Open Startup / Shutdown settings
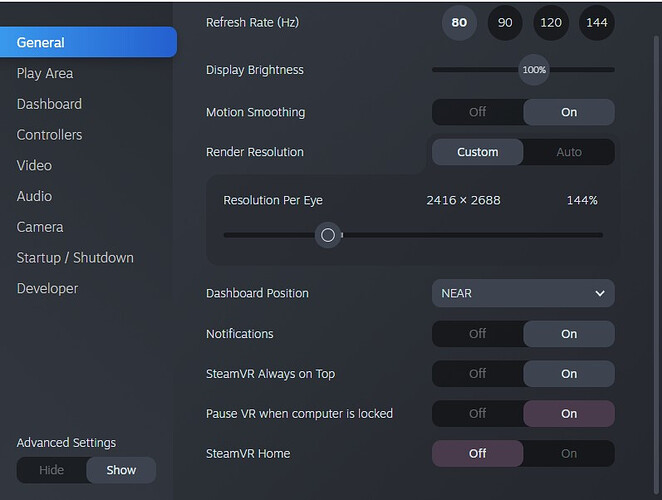 [75, 258]
